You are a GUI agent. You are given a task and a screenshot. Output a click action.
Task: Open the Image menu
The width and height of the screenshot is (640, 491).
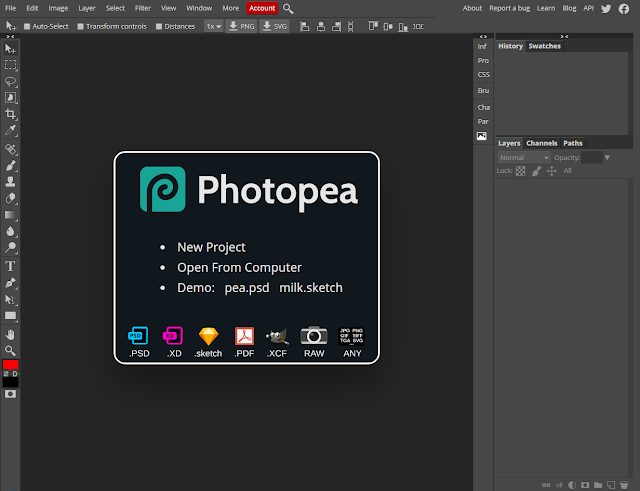click(x=58, y=8)
